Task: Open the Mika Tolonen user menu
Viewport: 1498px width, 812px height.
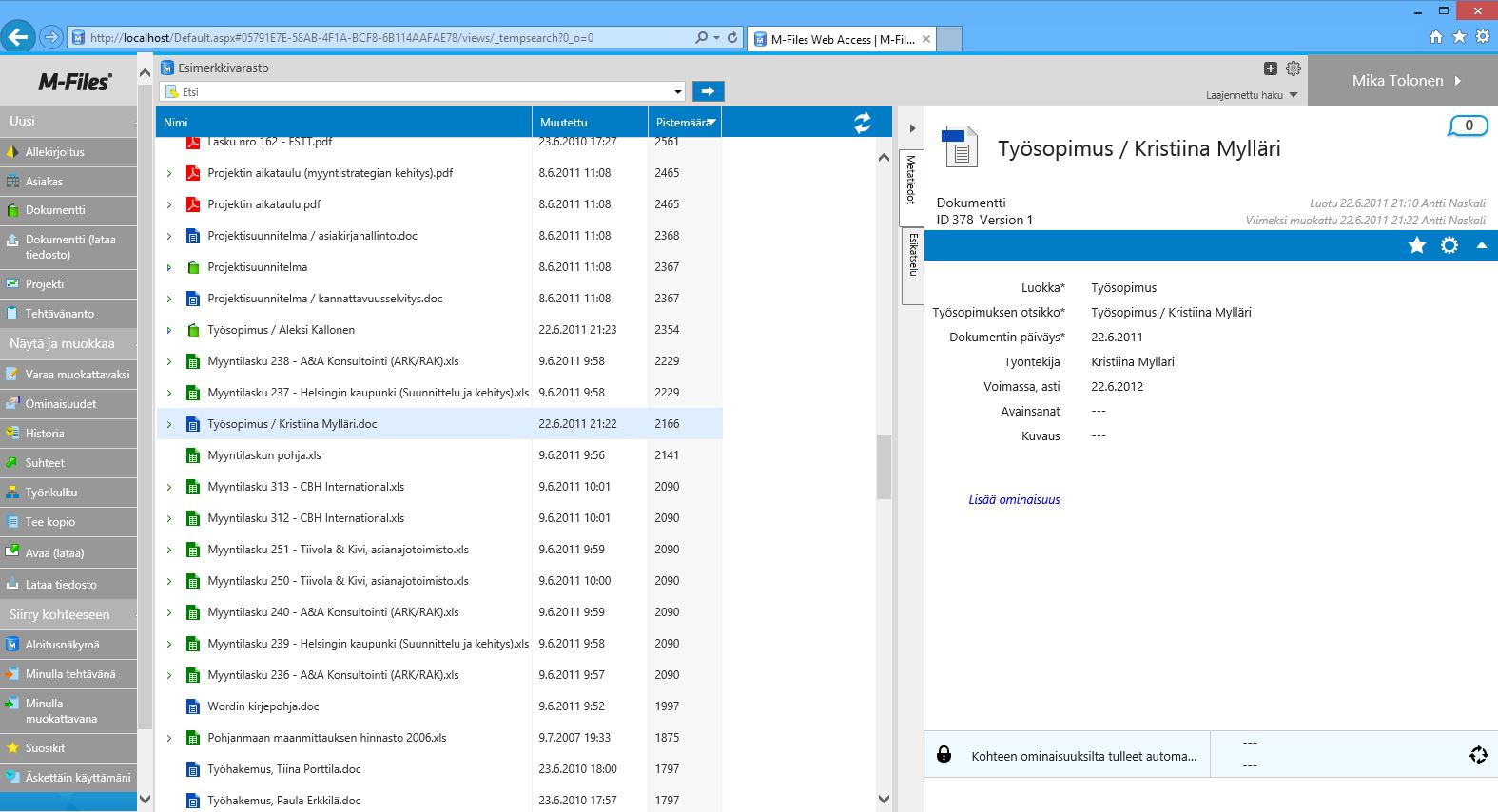Action: (1405, 81)
